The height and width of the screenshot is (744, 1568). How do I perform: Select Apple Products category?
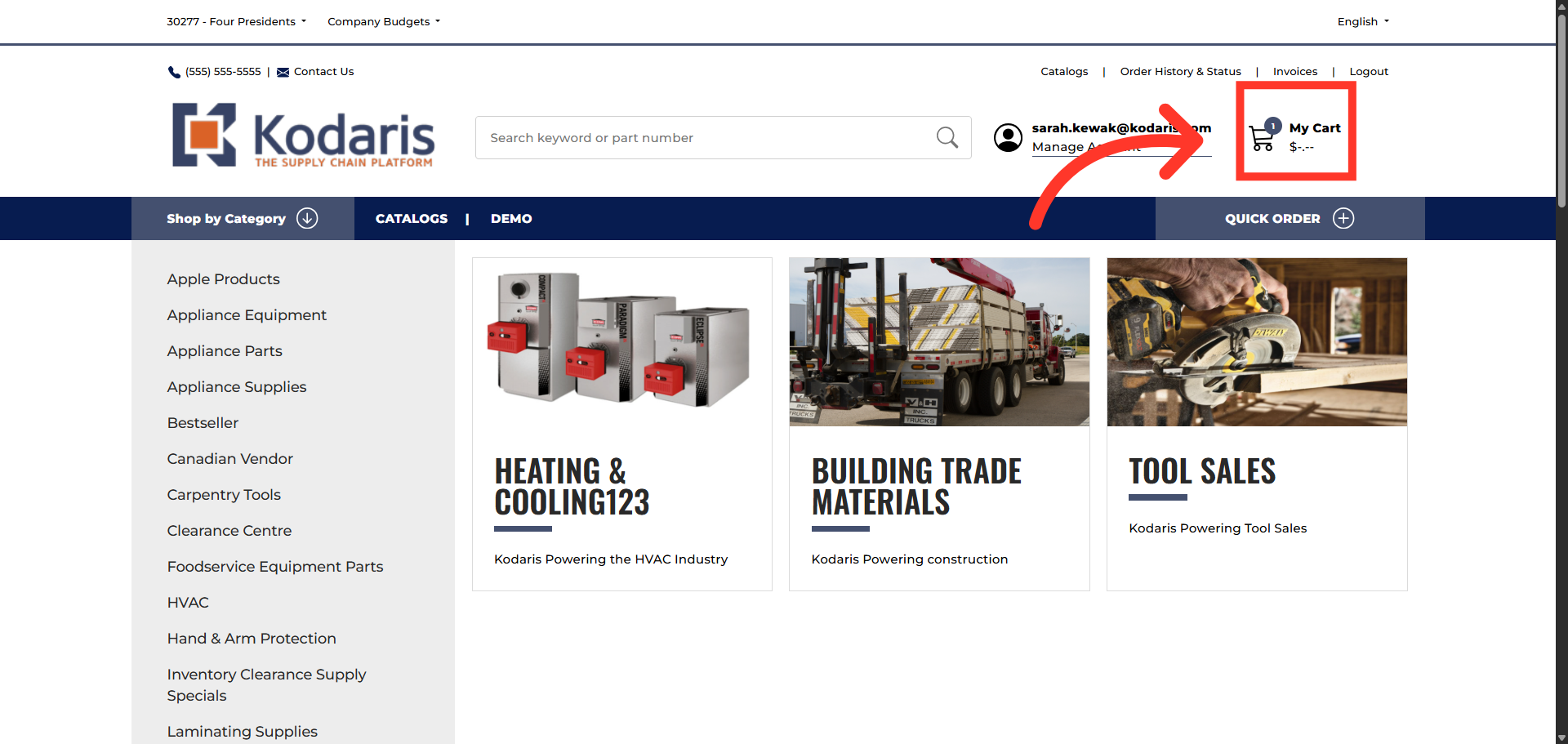223,278
